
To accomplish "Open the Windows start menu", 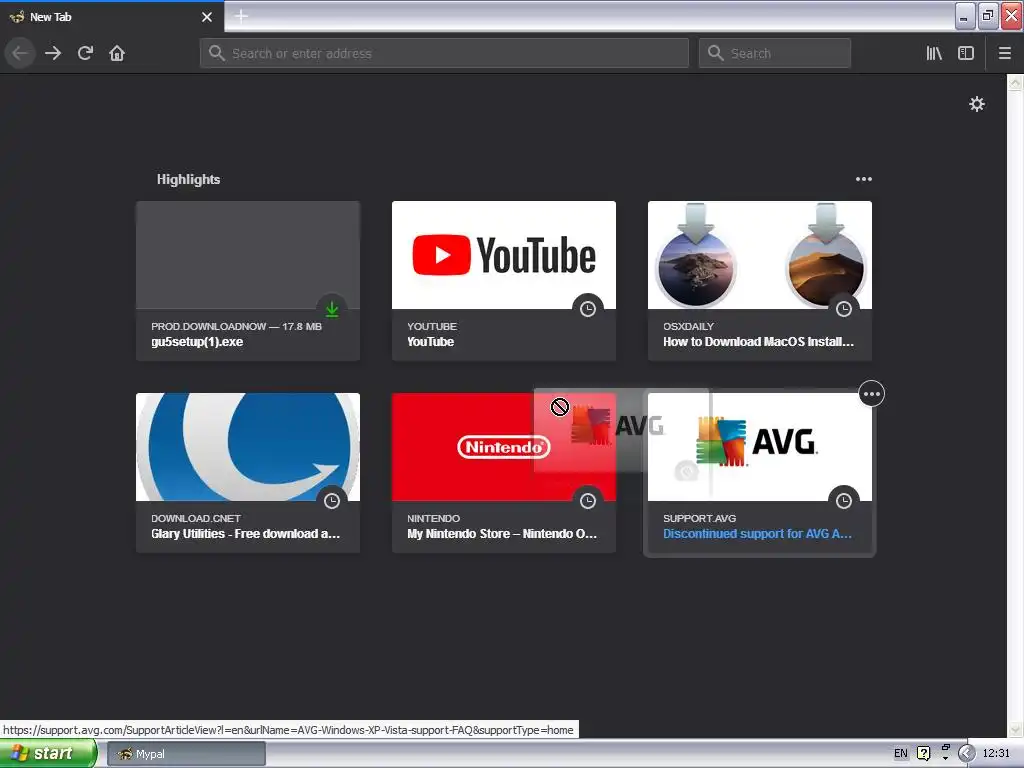I will [x=48, y=753].
